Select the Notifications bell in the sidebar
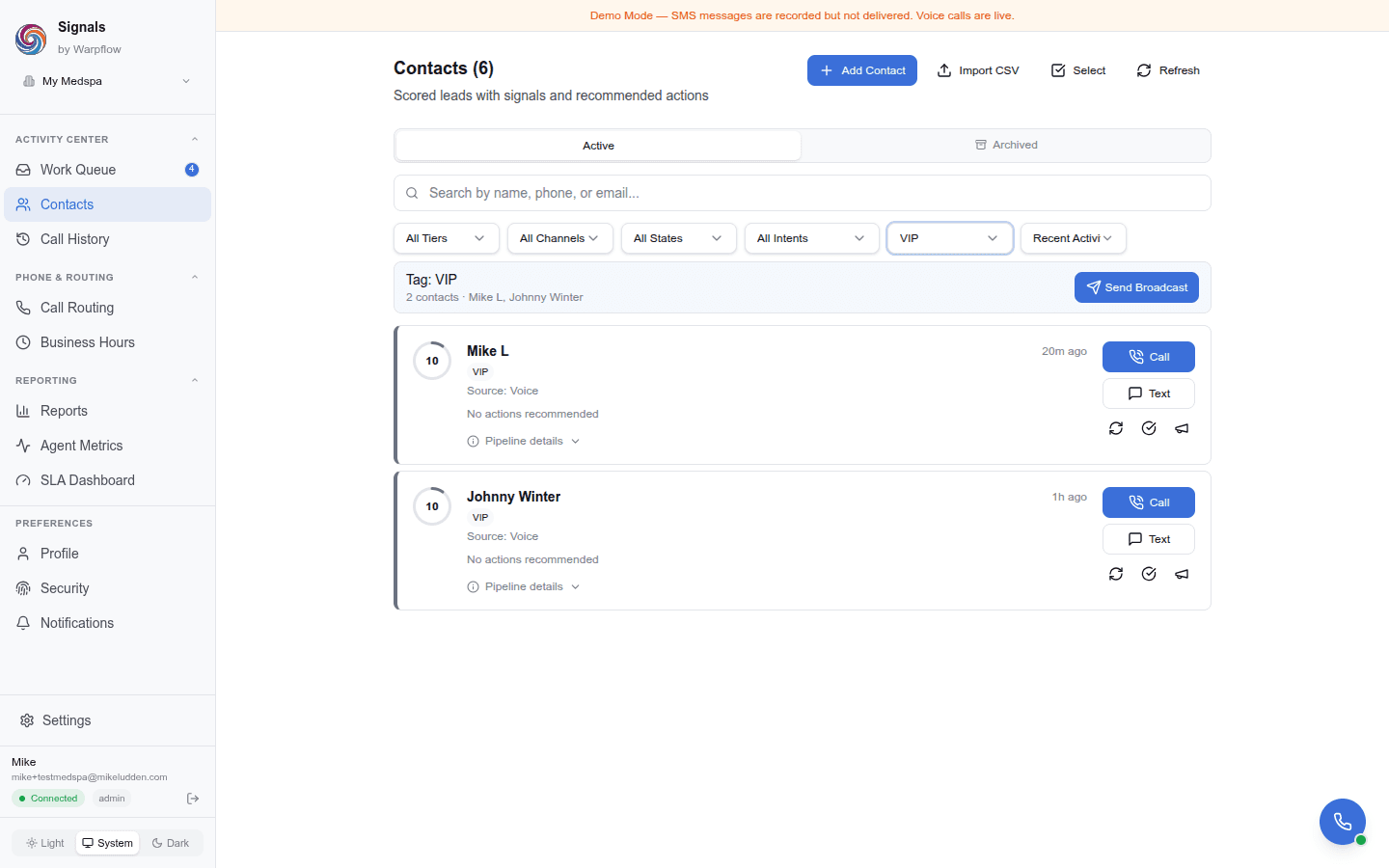Image resolution: width=1389 pixels, height=868 pixels. (x=75, y=622)
